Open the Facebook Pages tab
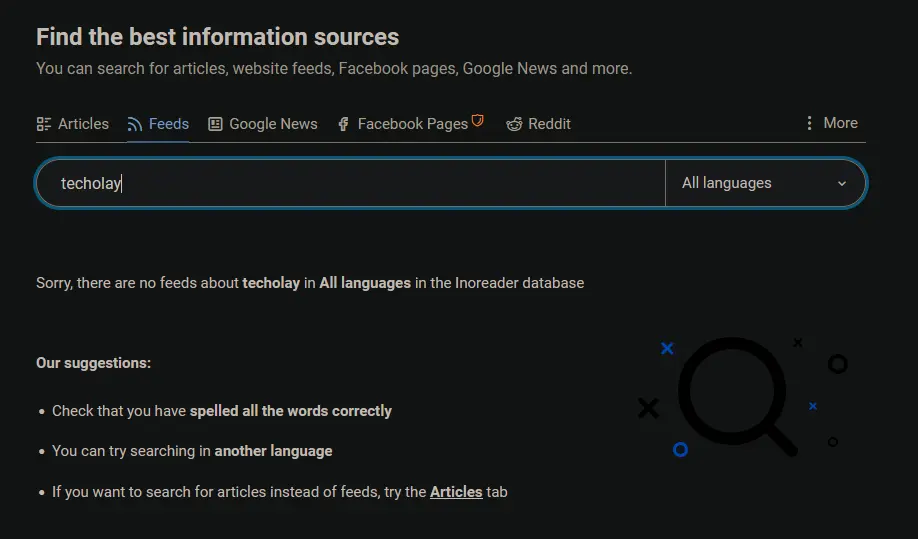The image size is (918, 539). click(410, 123)
